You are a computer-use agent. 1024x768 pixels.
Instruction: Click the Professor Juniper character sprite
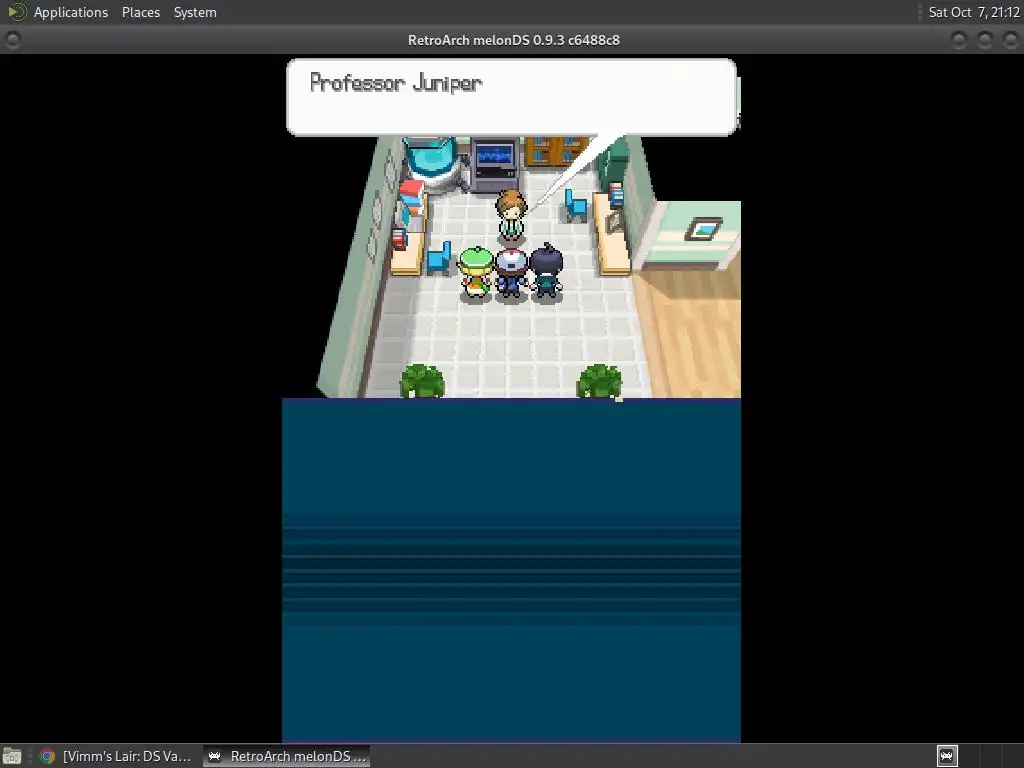pos(510,215)
